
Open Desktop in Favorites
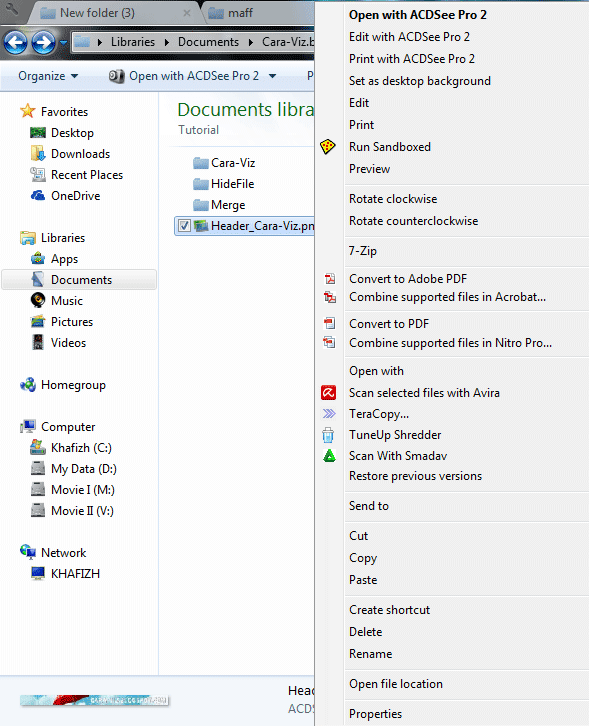(x=72, y=133)
